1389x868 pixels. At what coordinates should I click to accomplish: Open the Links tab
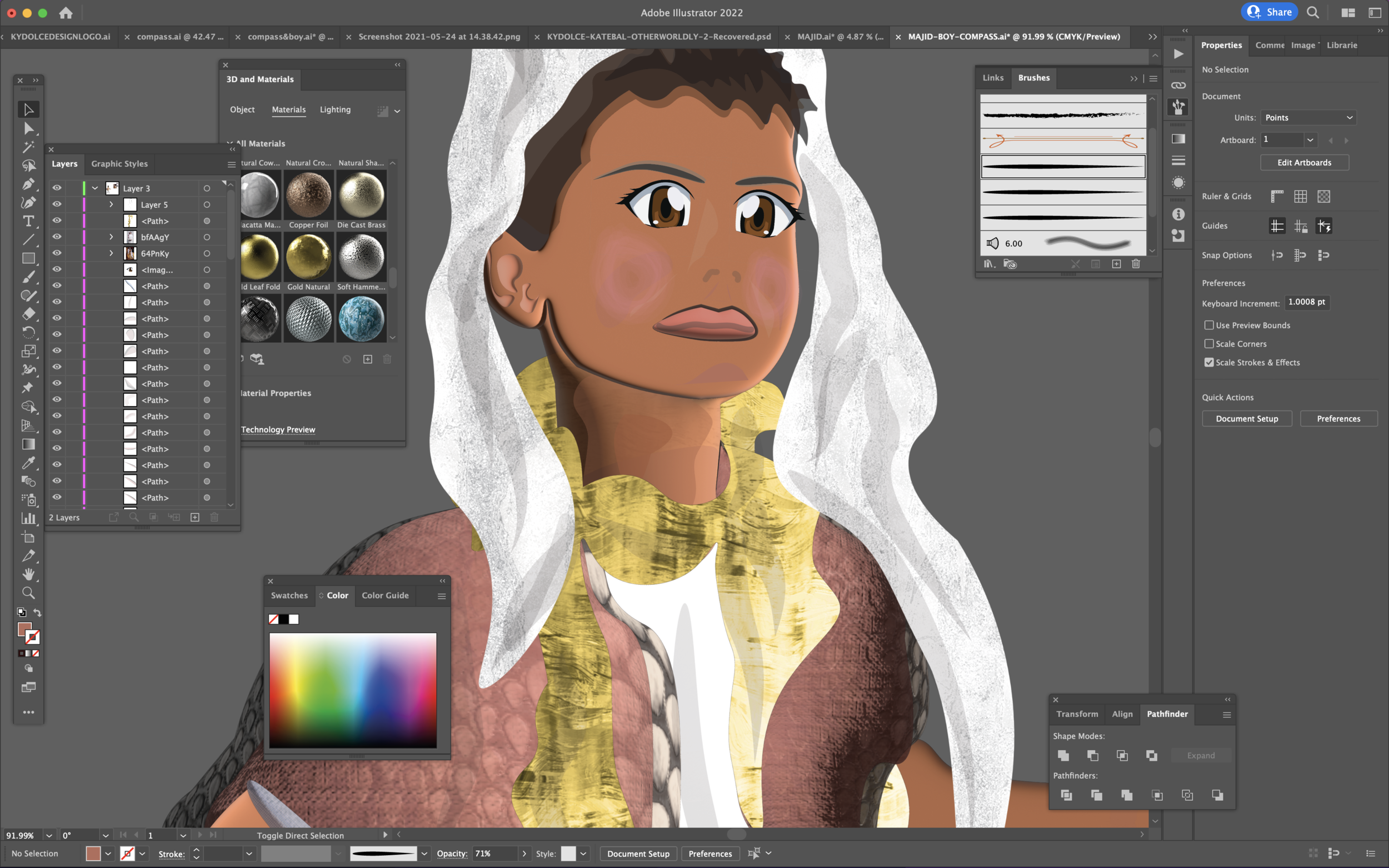[993, 78]
